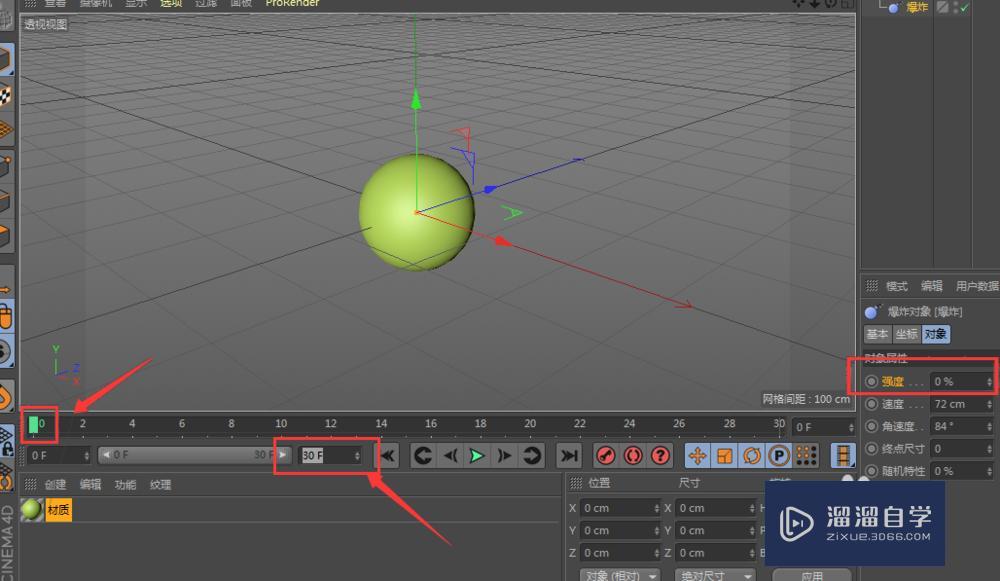The image size is (1000, 581).
Task: Switch to the 基本 tab
Action: pyautogui.click(x=877, y=334)
